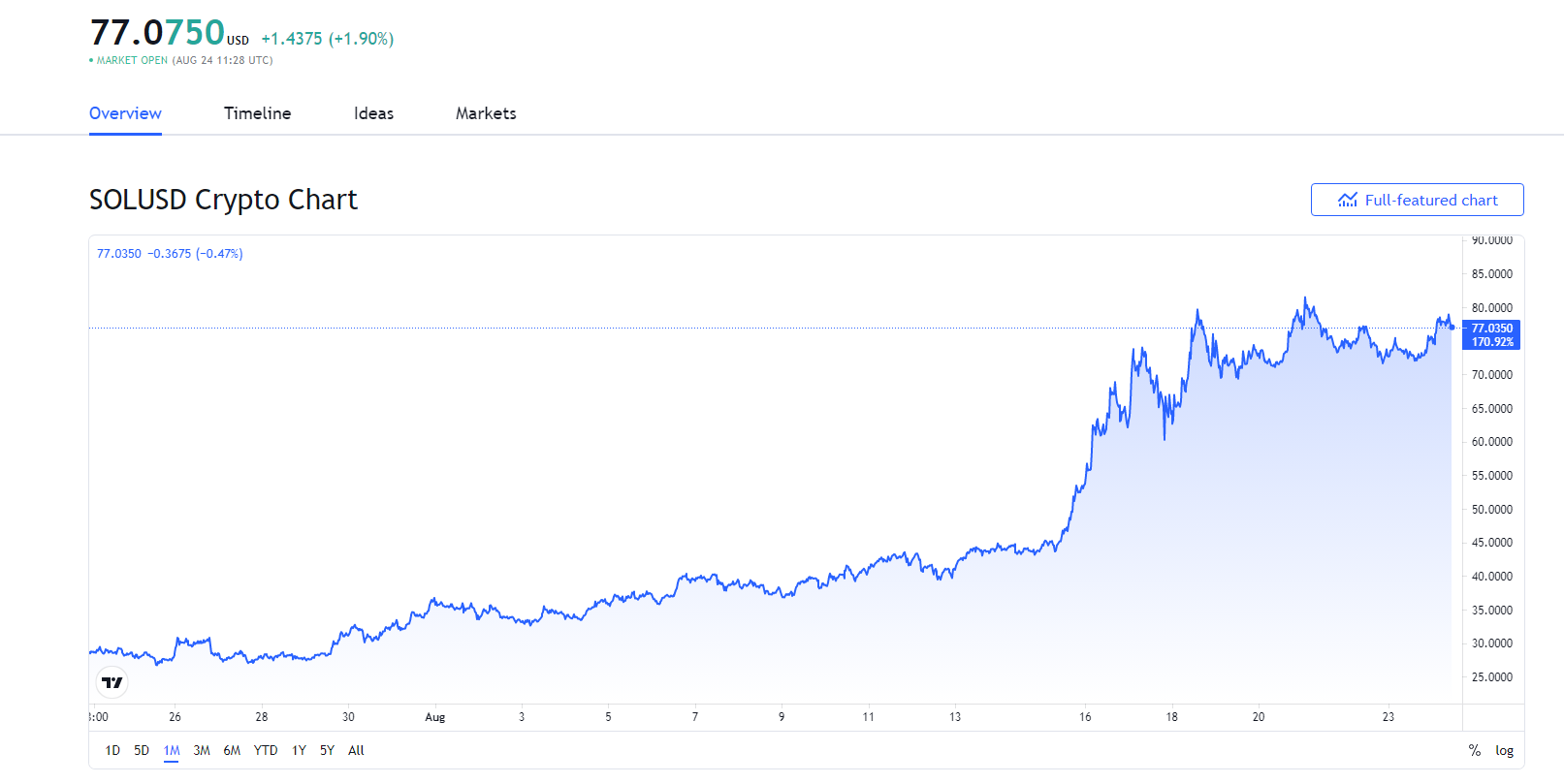The height and width of the screenshot is (784, 1564).
Task: Select the All time range
Action: 356,750
